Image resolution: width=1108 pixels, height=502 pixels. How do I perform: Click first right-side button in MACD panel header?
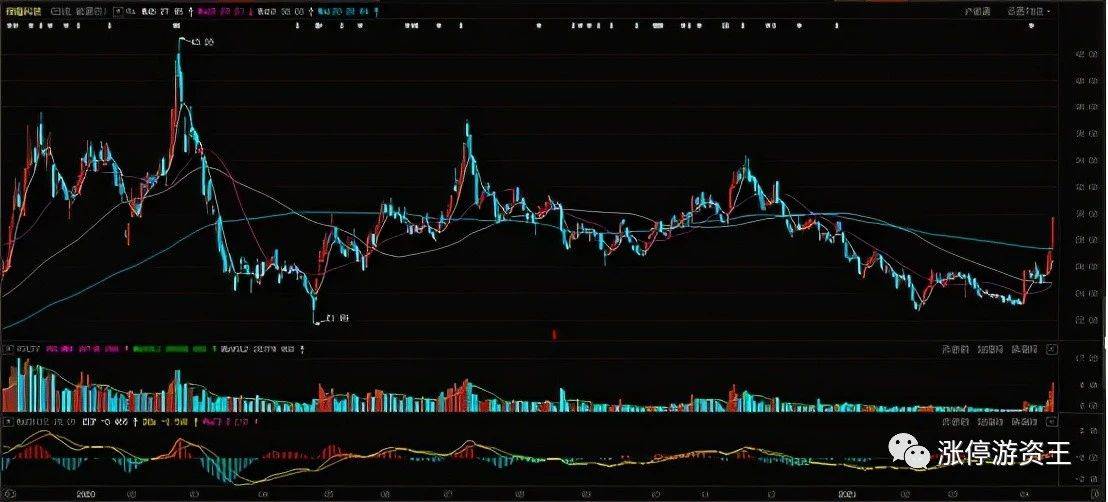point(955,422)
